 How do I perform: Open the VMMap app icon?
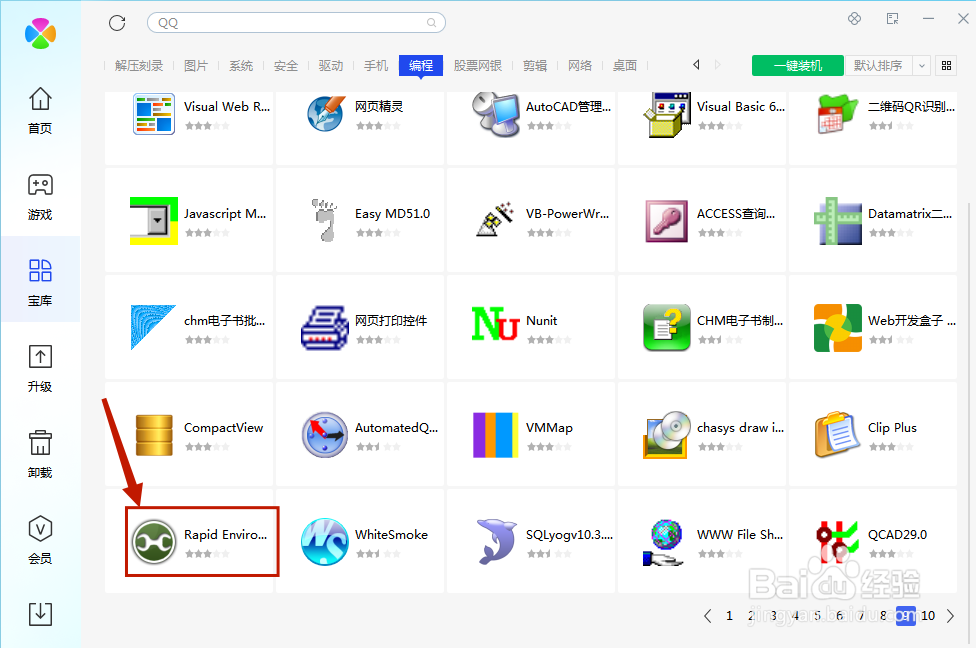tap(495, 435)
